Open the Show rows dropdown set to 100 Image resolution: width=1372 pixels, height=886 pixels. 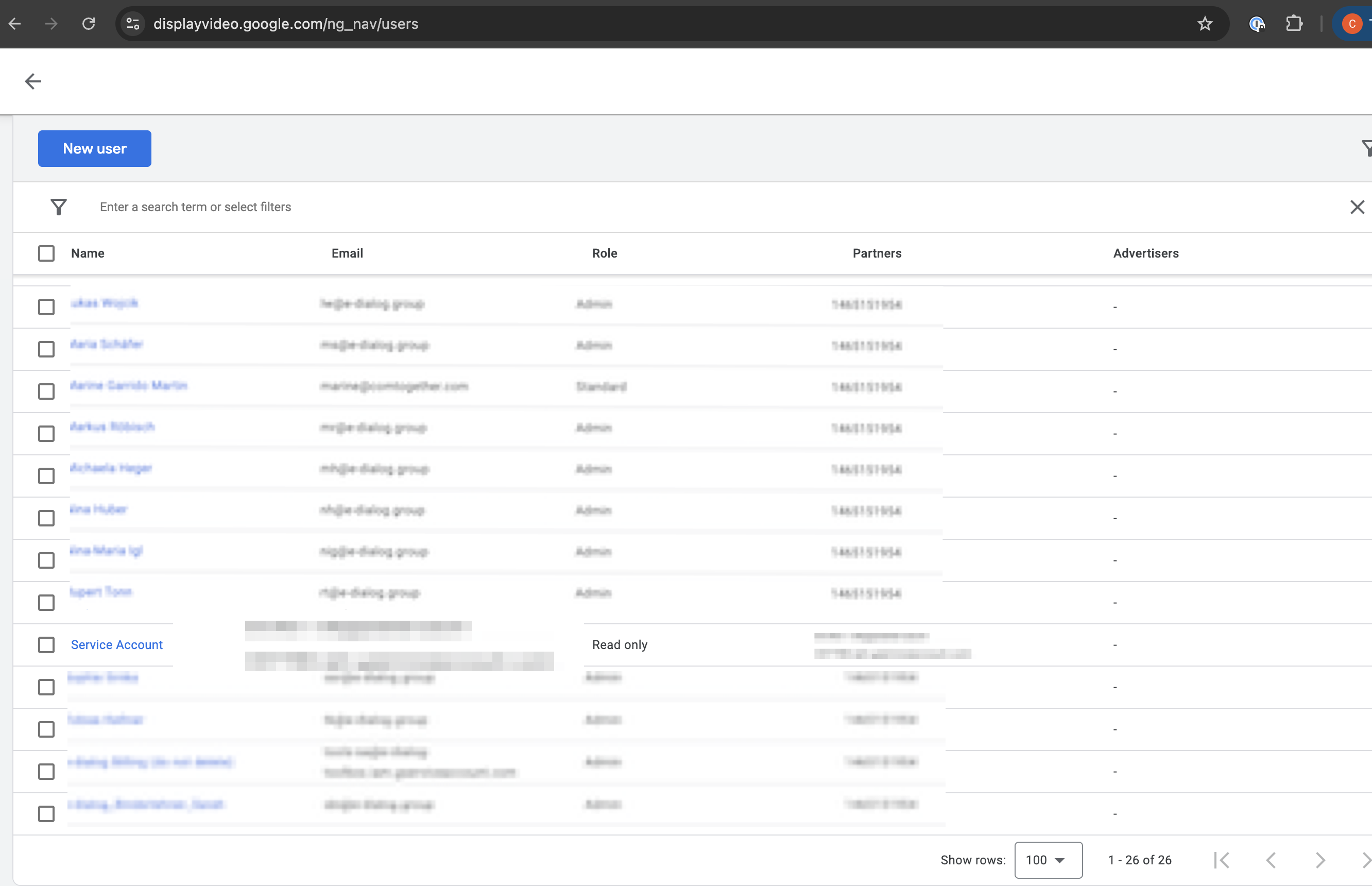[x=1048, y=860]
